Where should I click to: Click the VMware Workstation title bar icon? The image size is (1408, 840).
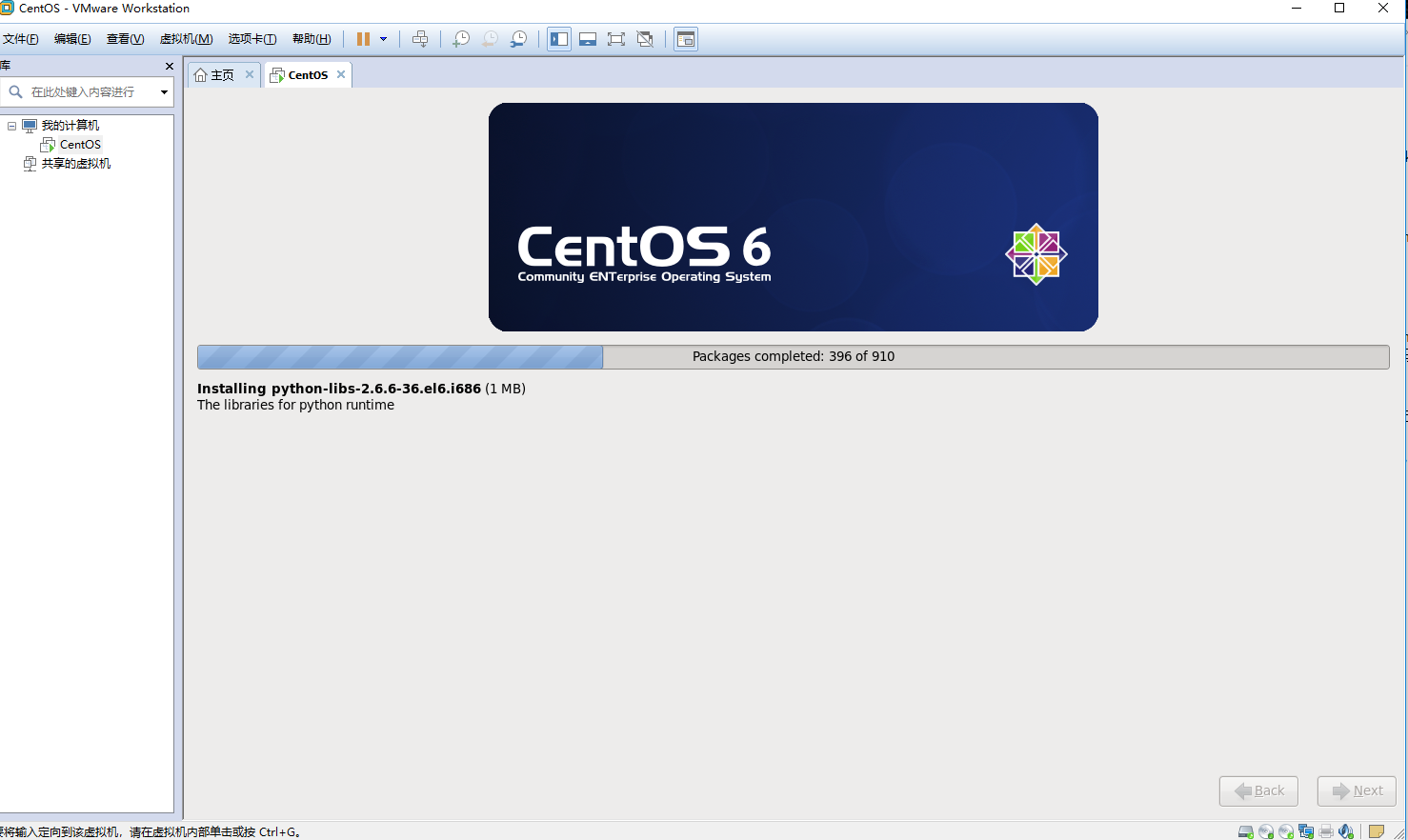7,8
